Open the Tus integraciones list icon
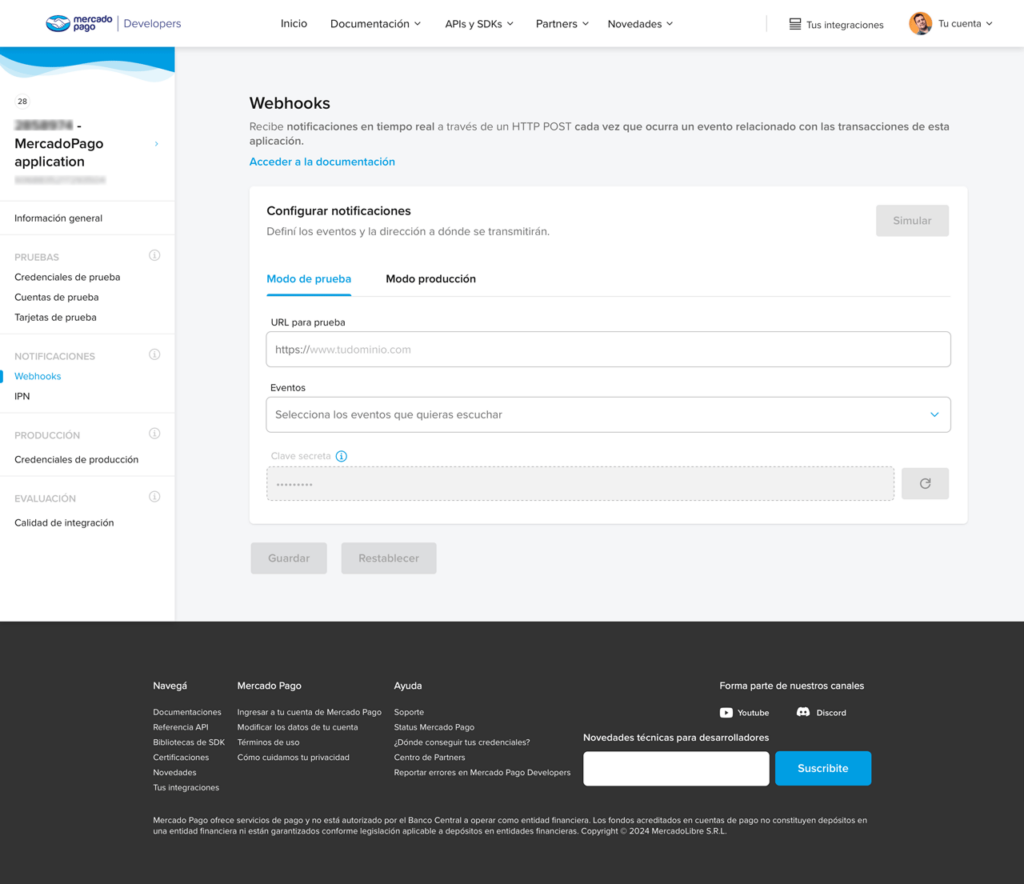This screenshot has height=884, width=1024. (795, 24)
